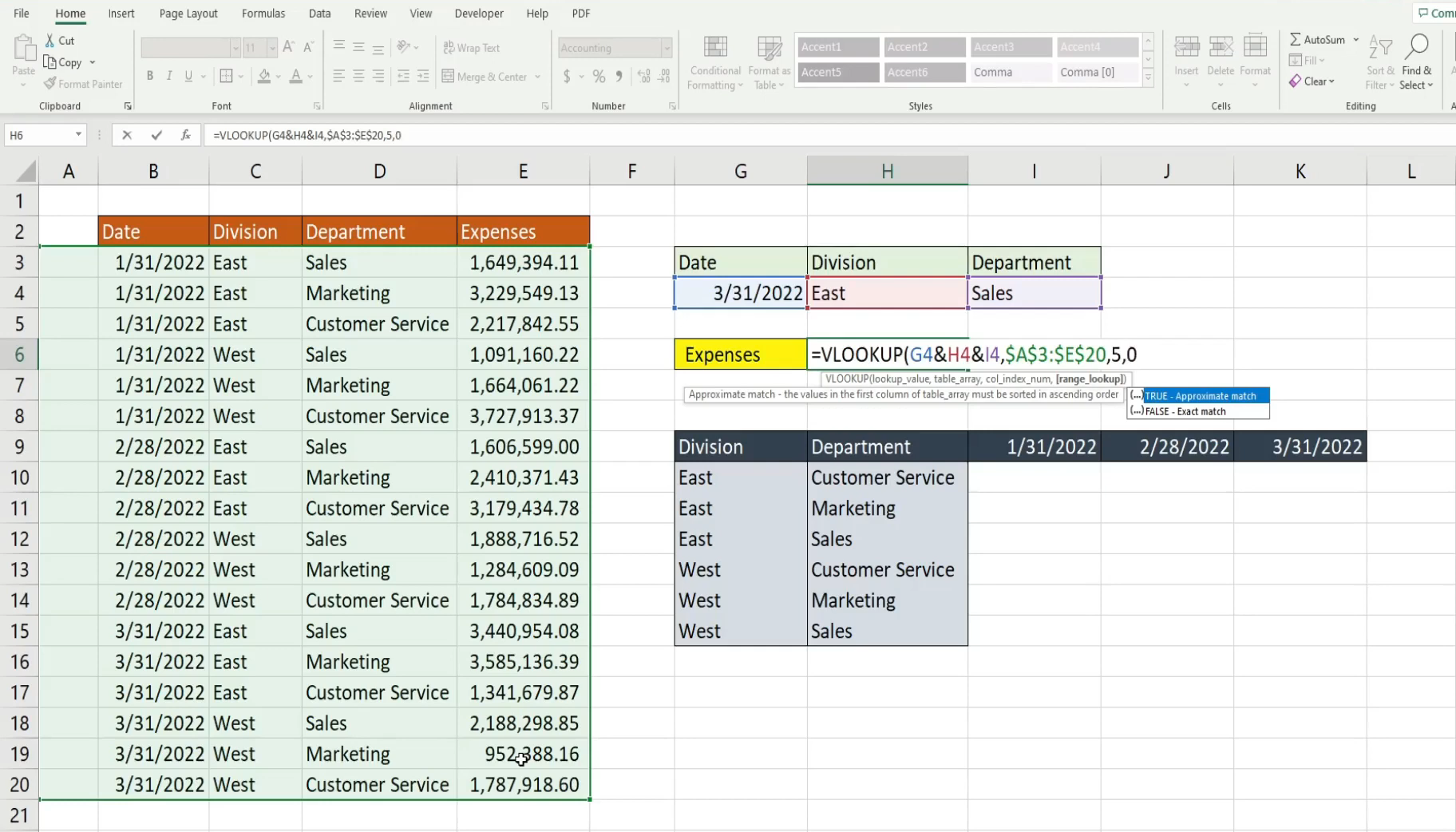Open the font size dropdown

(272, 48)
